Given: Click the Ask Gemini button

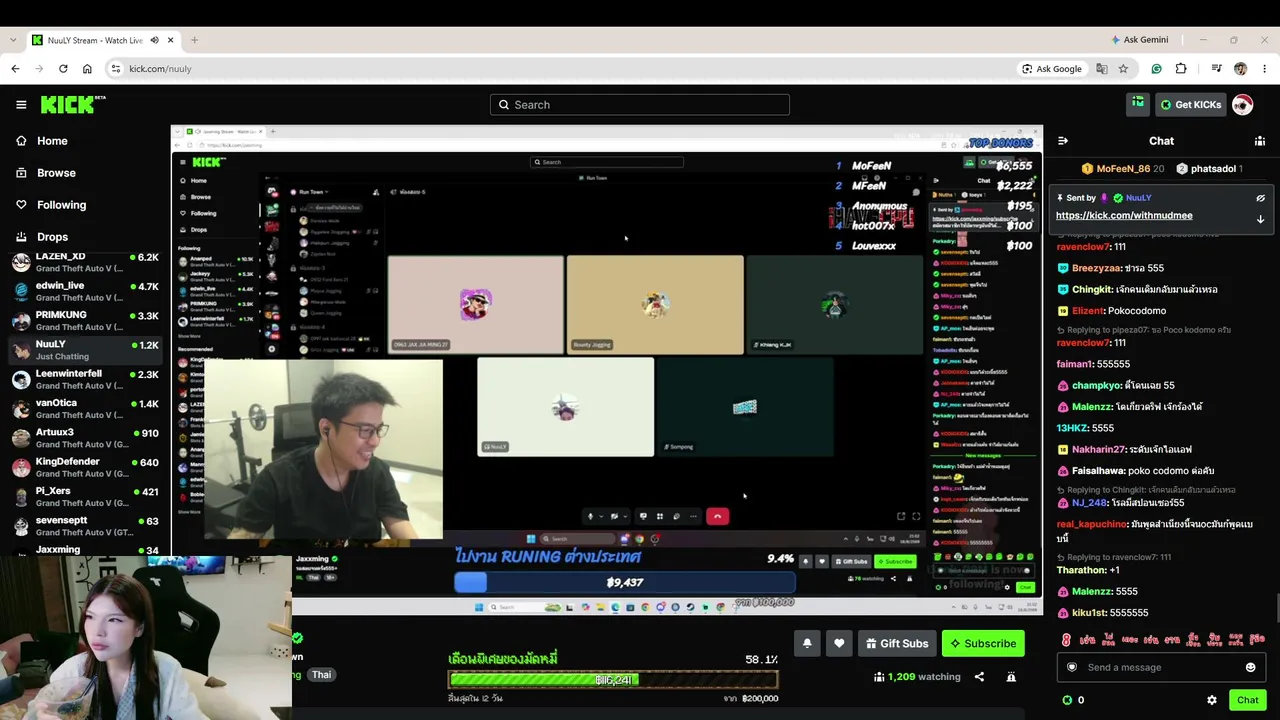Looking at the screenshot, I should coord(1140,40).
